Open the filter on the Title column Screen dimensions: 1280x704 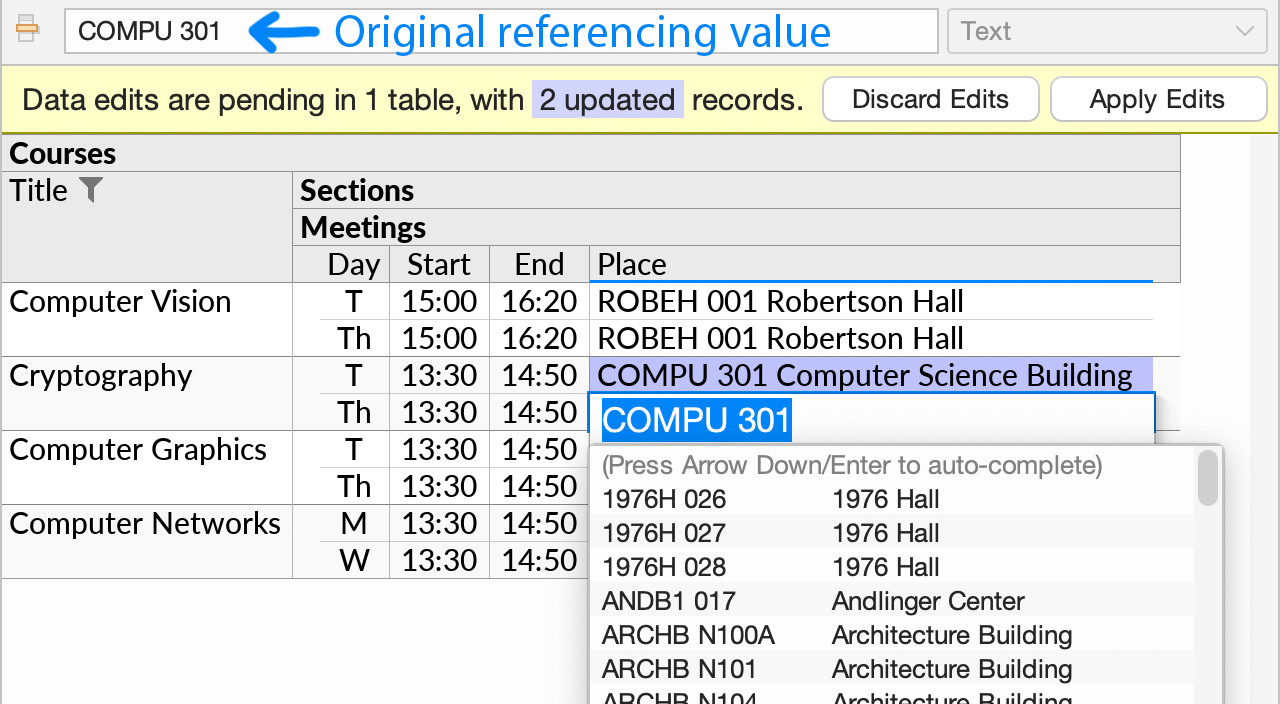(x=91, y=190)
